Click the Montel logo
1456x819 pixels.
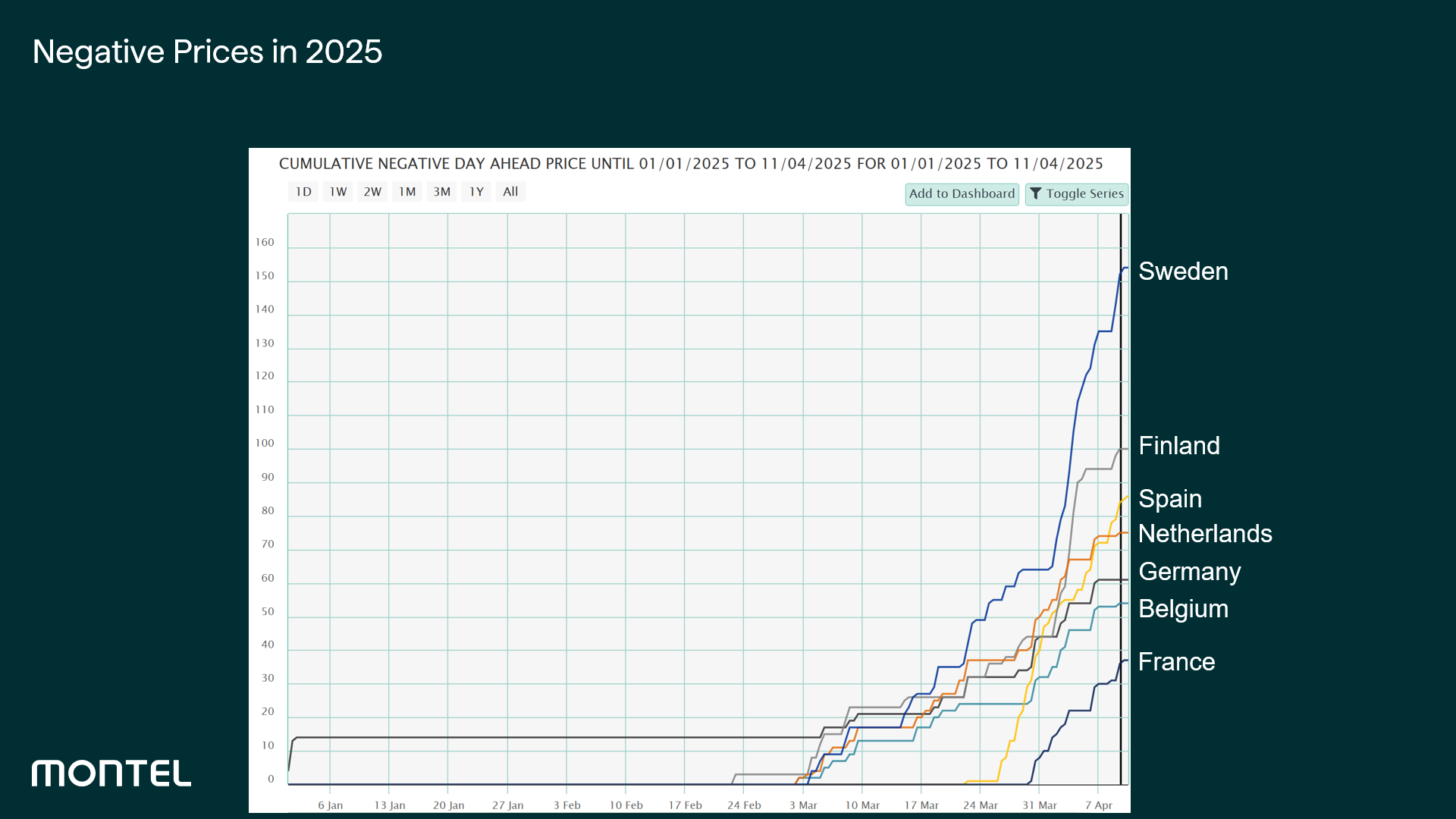point(111,773)
